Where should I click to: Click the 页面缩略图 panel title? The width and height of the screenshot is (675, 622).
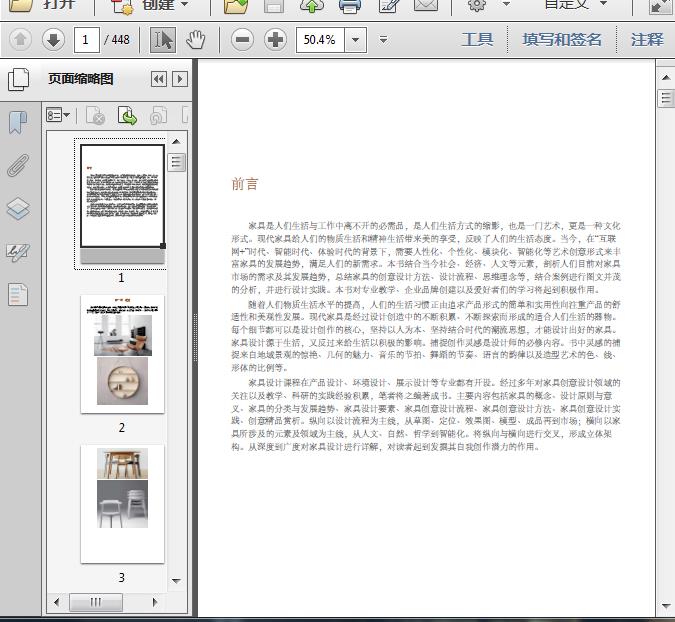tap(81, 79)
